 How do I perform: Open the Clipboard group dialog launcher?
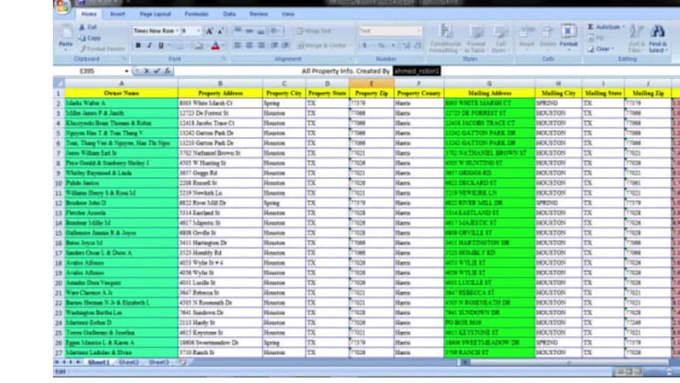coord(125,59)
